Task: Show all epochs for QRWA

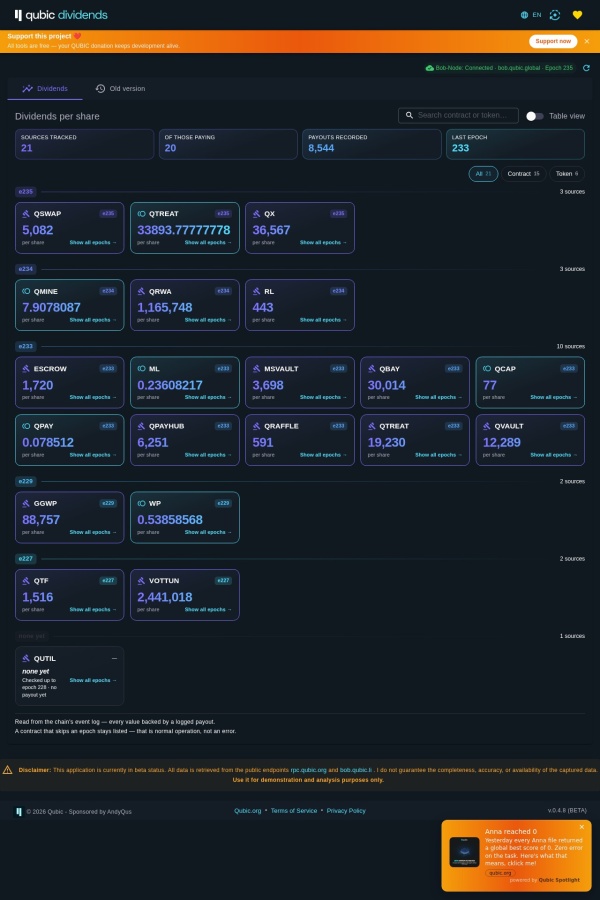Action: pos(208,320)
